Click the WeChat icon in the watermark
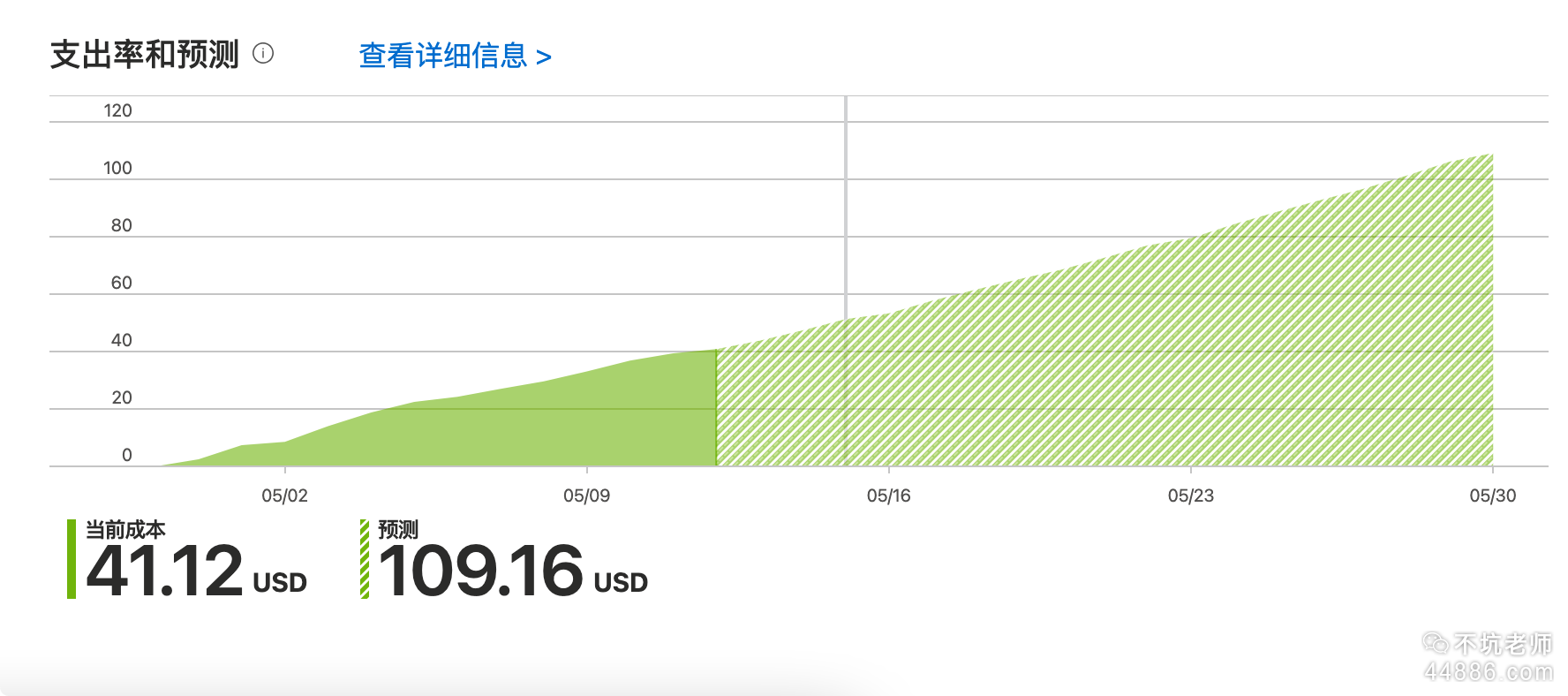The image size is (1568, 696). point(1436,644)
